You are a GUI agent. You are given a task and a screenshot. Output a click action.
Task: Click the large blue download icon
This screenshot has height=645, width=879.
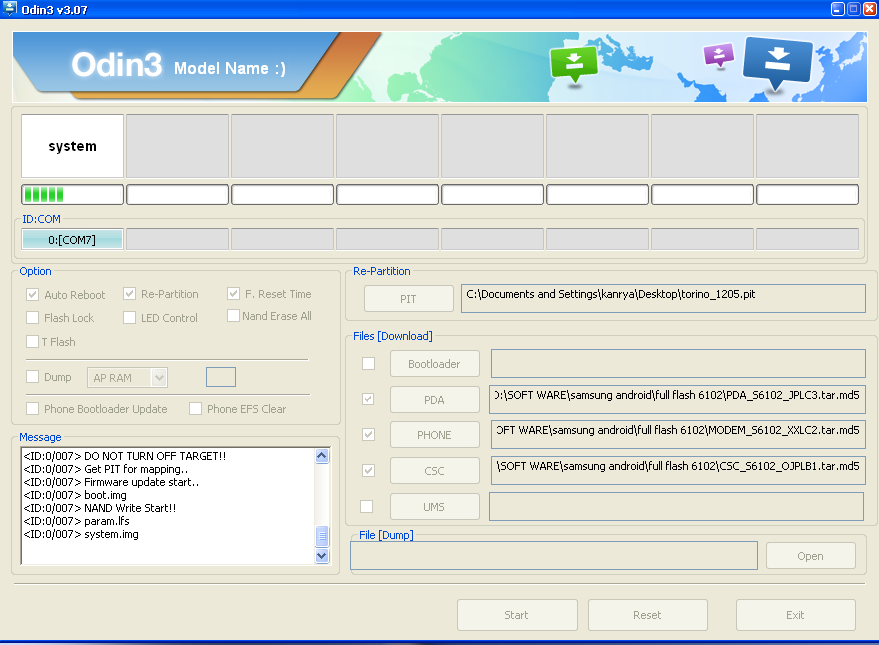coord(778,63)
